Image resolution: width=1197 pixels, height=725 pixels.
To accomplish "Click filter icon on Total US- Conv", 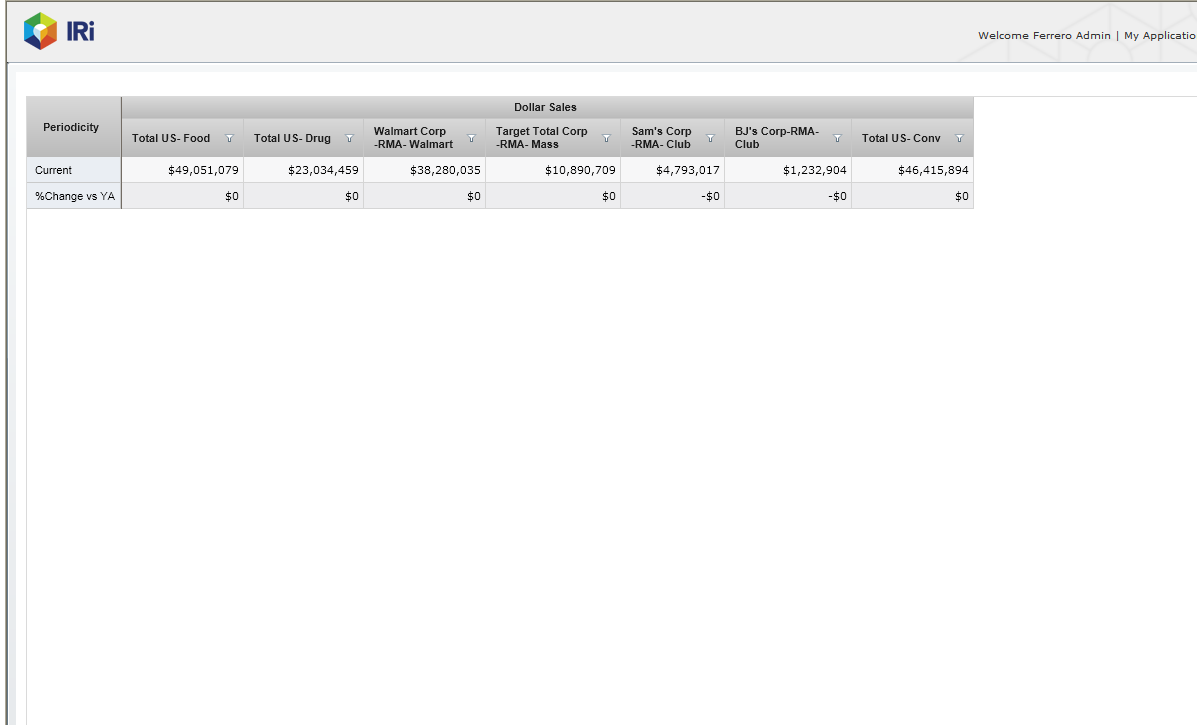I will pos(959,138).
